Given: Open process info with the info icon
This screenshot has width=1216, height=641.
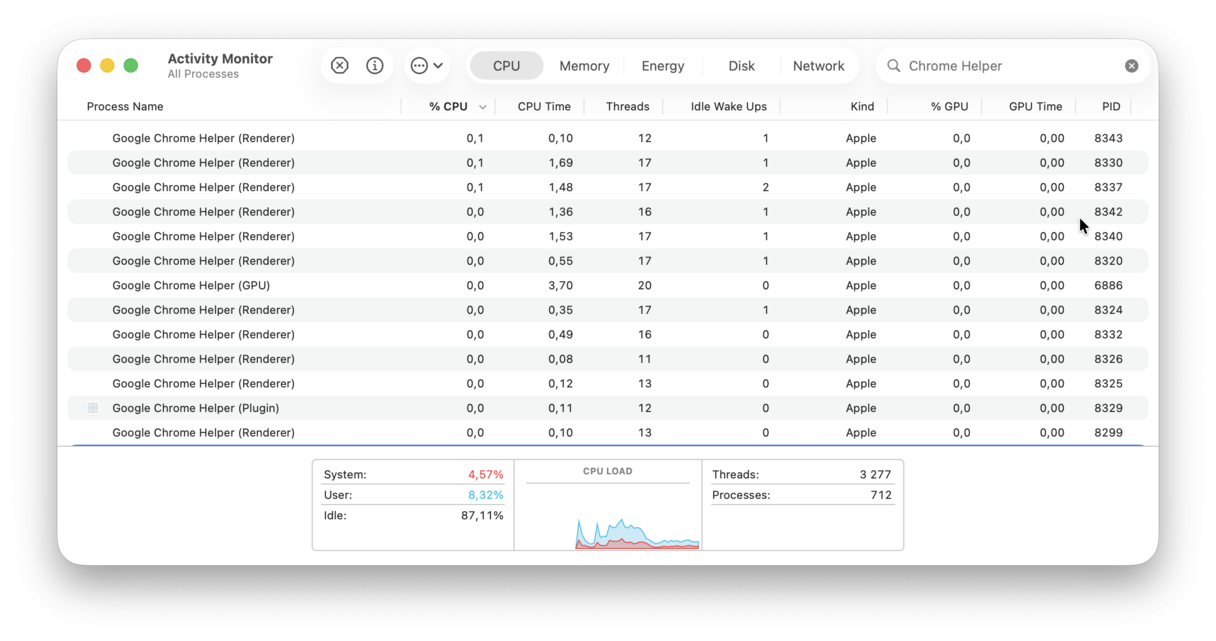Looking at the screenshot, I should pyautogui.click(x=375, y=65).
